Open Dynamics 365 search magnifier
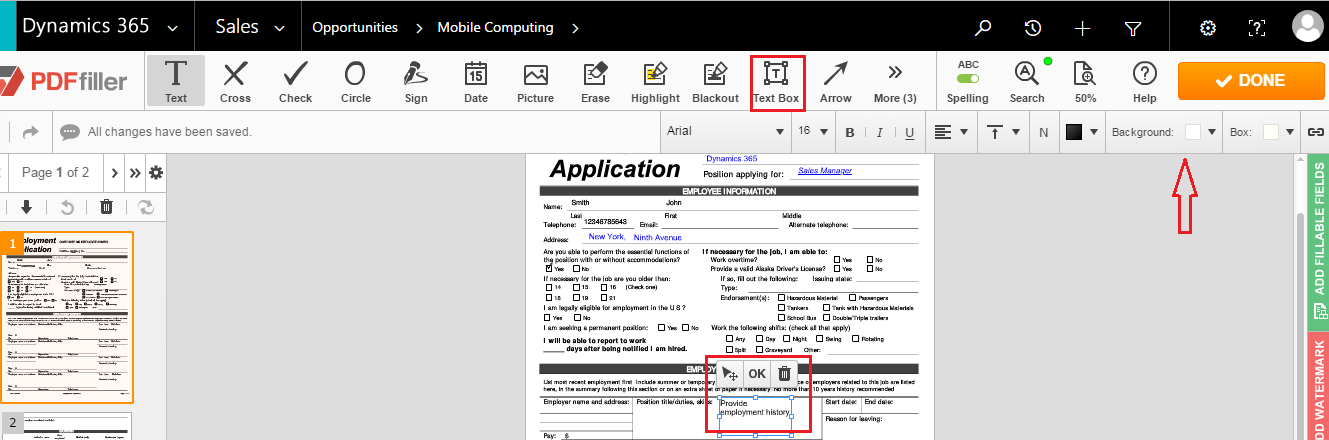This screenshot has height=440, width=1329. point(984,27)
